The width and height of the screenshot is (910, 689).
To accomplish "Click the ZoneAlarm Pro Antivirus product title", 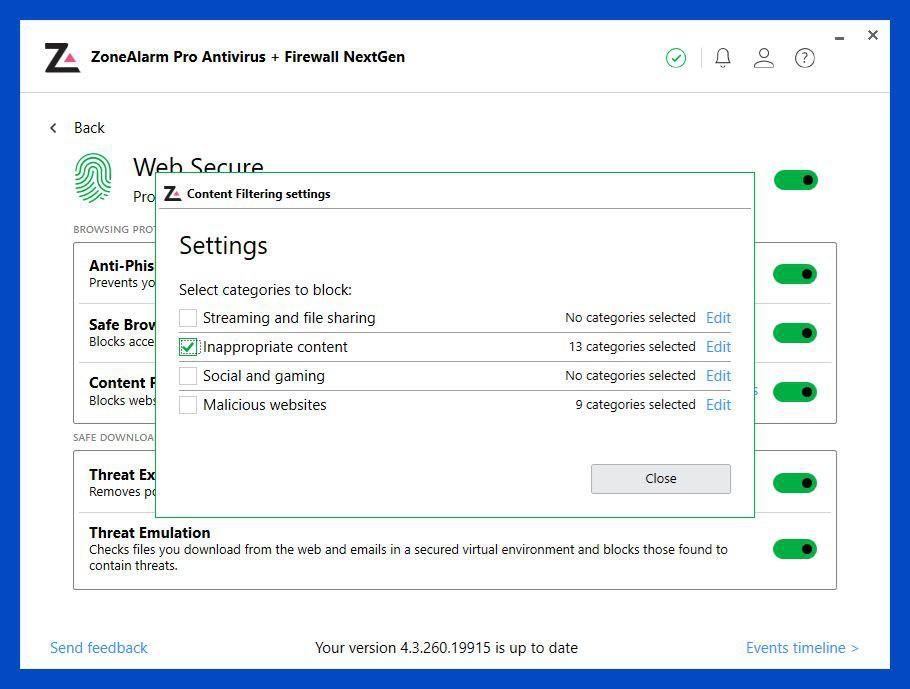I will click(248, 57).
